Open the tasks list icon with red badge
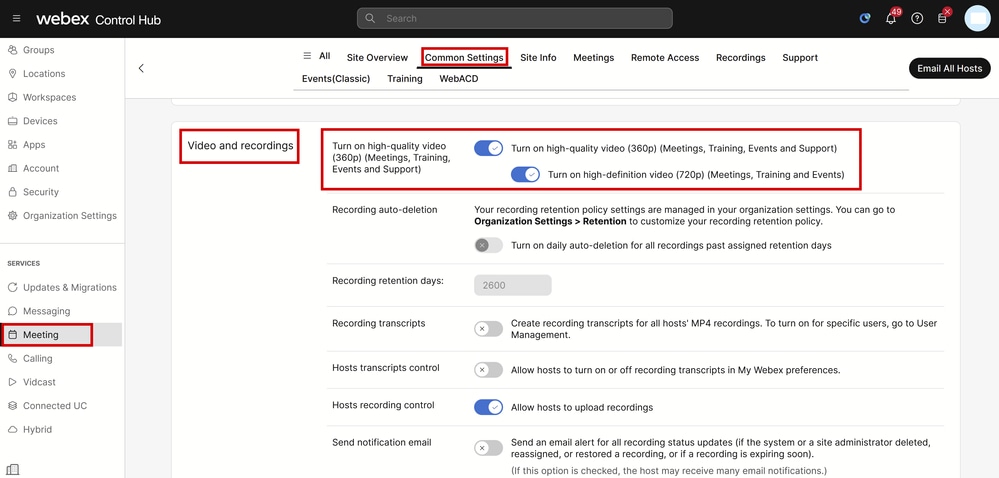Viewport: 999px width, 478px height. pos(942,18)
